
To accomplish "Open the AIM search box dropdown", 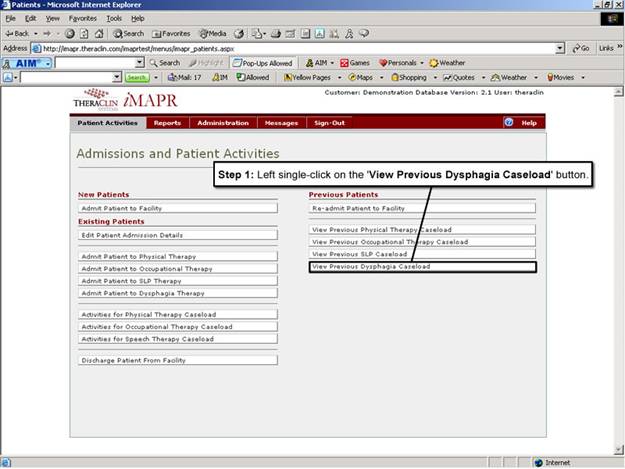I will [x=140, y=63].
